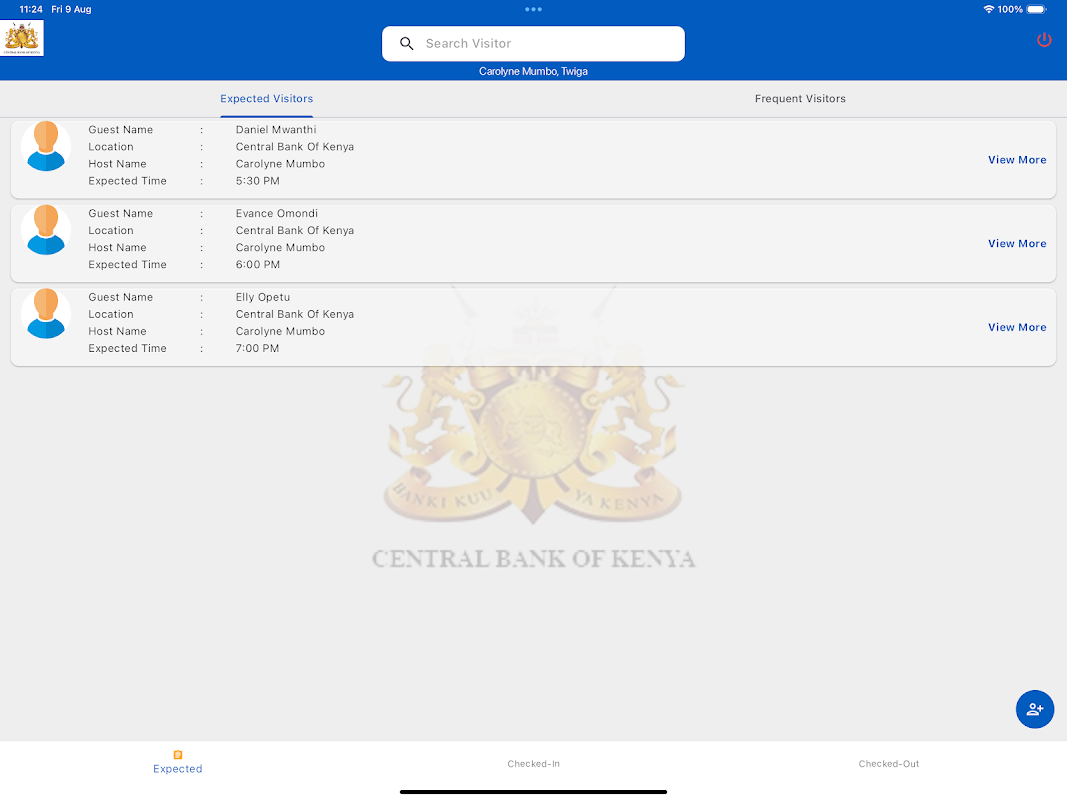Tap host Carolyne Mumbo in Elly Opetu's card
Screen dimensions: 1067x800
(x=280, y=331)
